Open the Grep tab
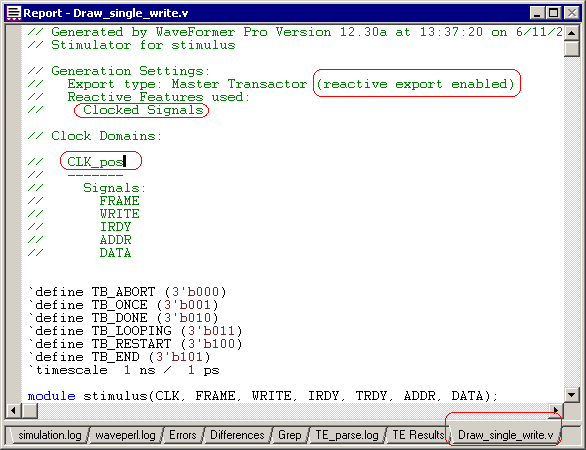Image resolution: width=586 pixels, height=450 pixels. (290, 435)
